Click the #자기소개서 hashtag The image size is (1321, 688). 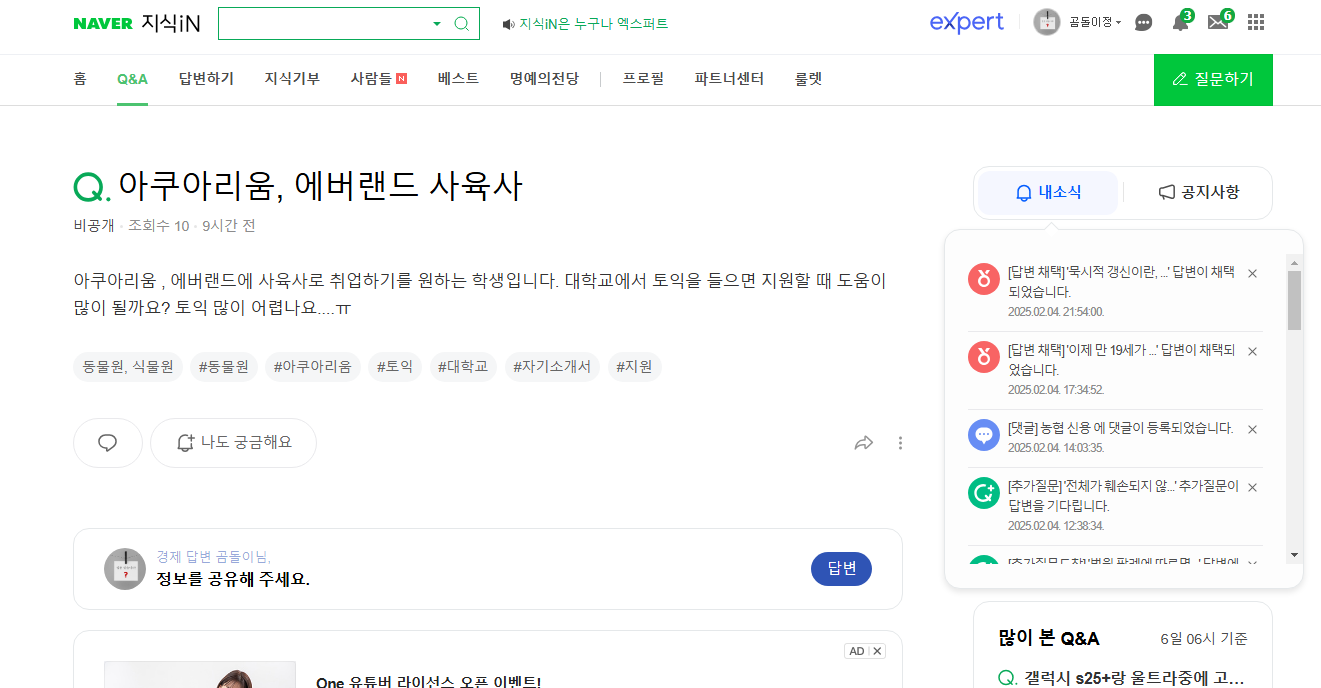pos(552,367)
